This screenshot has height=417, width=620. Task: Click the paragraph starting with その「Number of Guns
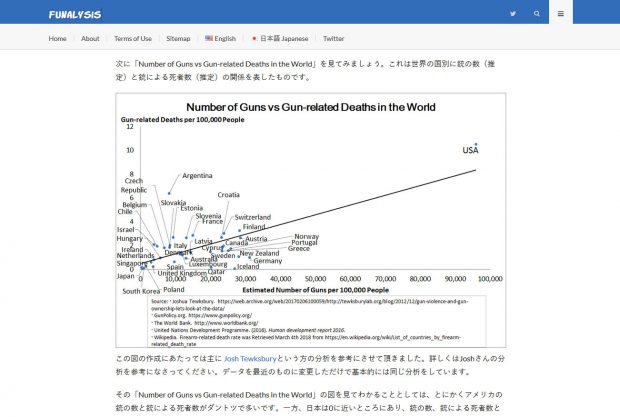click(x=309, y=401)
